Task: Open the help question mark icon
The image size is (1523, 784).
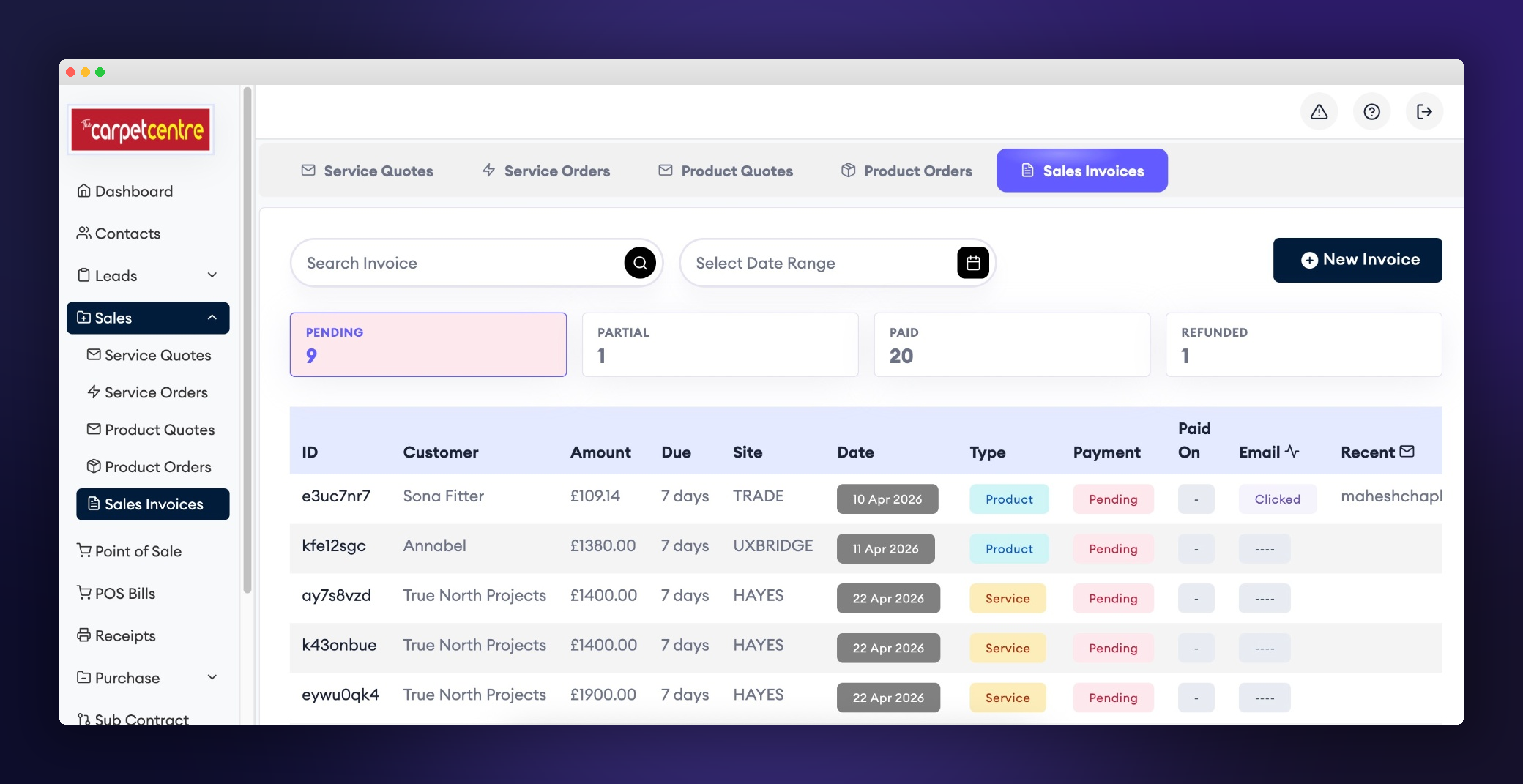Action: coord(1371,112)
